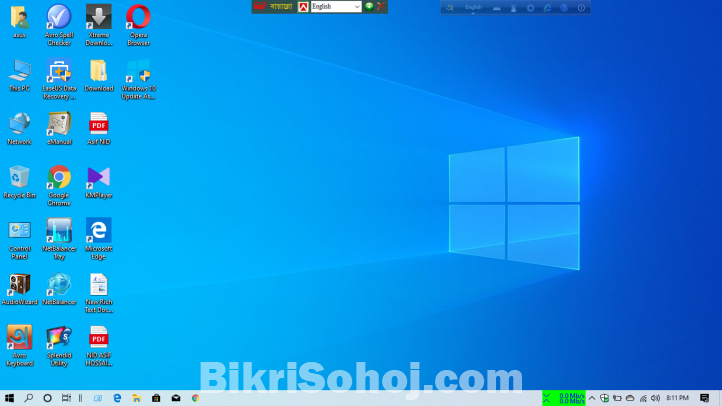The height and width of the screenshot is (406, 722).
Task: Open the Avro Spell Checker desktop icon
Action: 59,18
